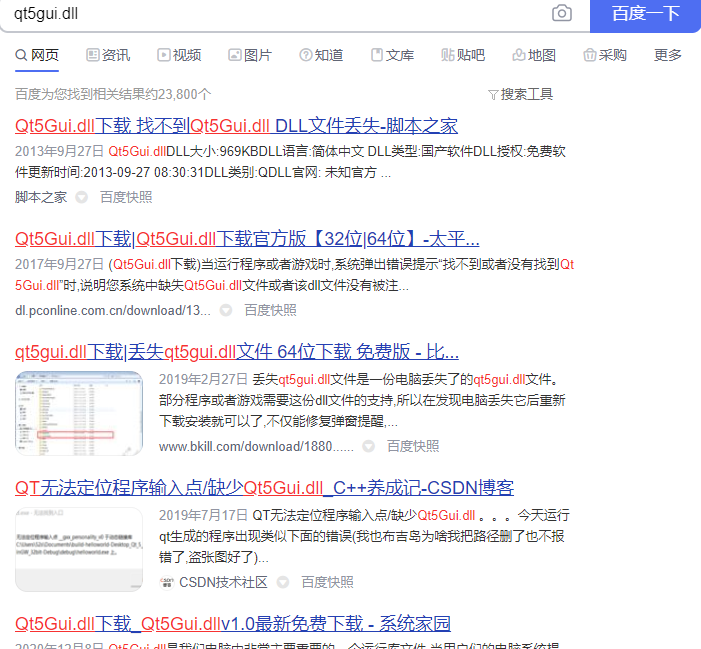The width and height of the screenshot is (701, 649).
Task: Select the 图片 tab
Action: [250, 55]
